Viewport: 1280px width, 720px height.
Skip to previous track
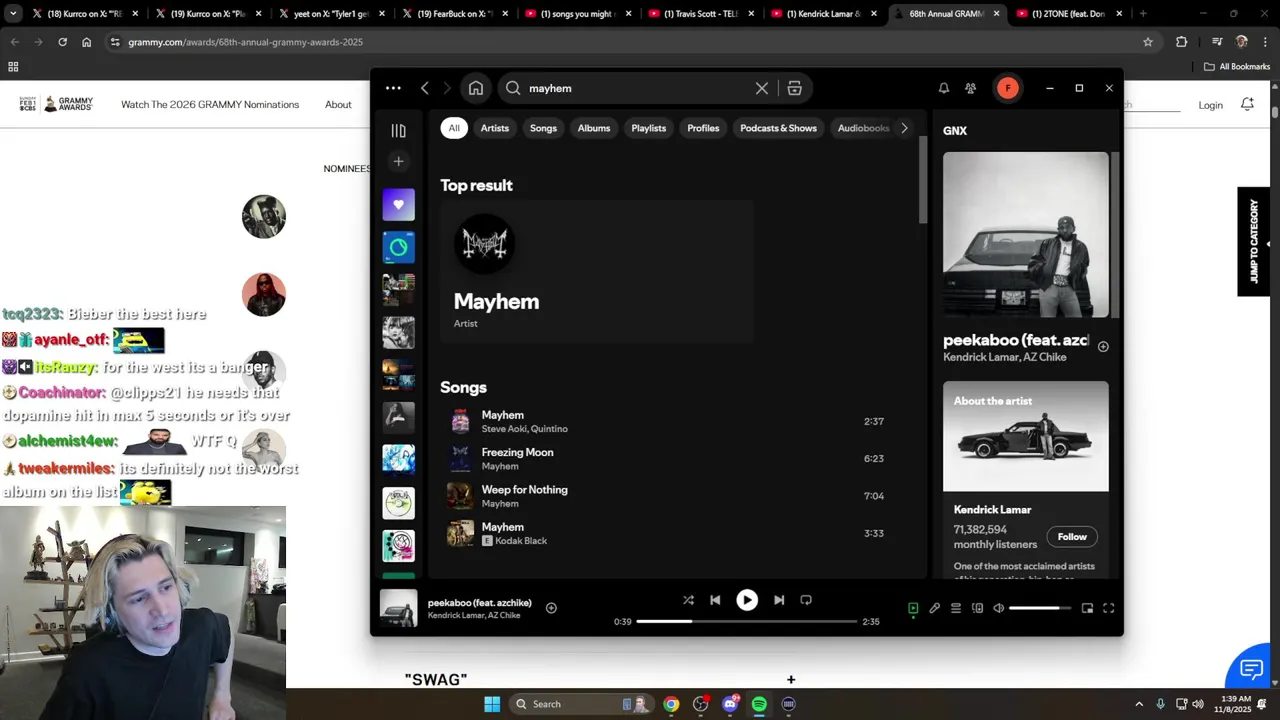pos(715,600)
